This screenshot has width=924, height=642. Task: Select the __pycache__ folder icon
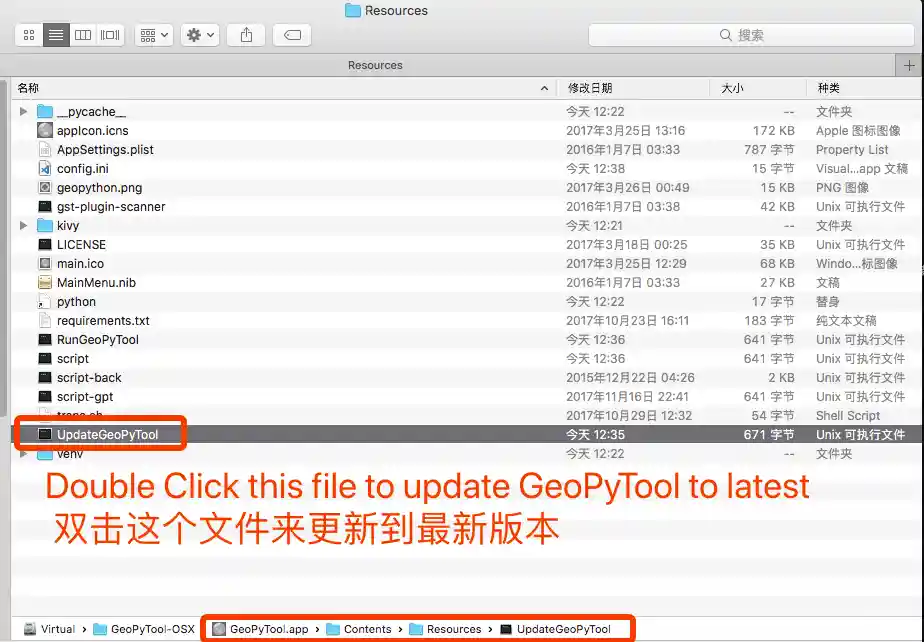click(45, 111)
